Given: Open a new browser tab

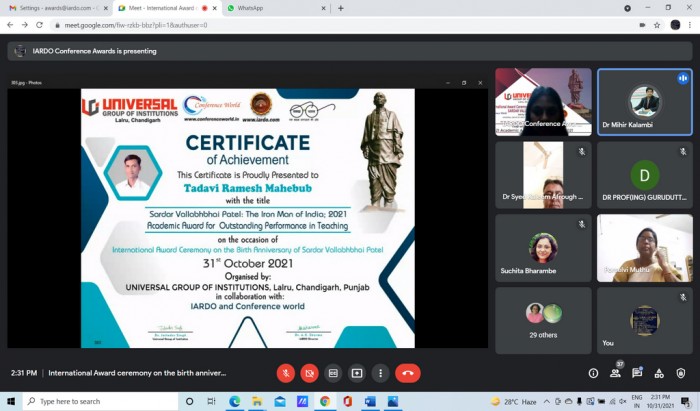Looking at the screenshot, I should (341, 8).
